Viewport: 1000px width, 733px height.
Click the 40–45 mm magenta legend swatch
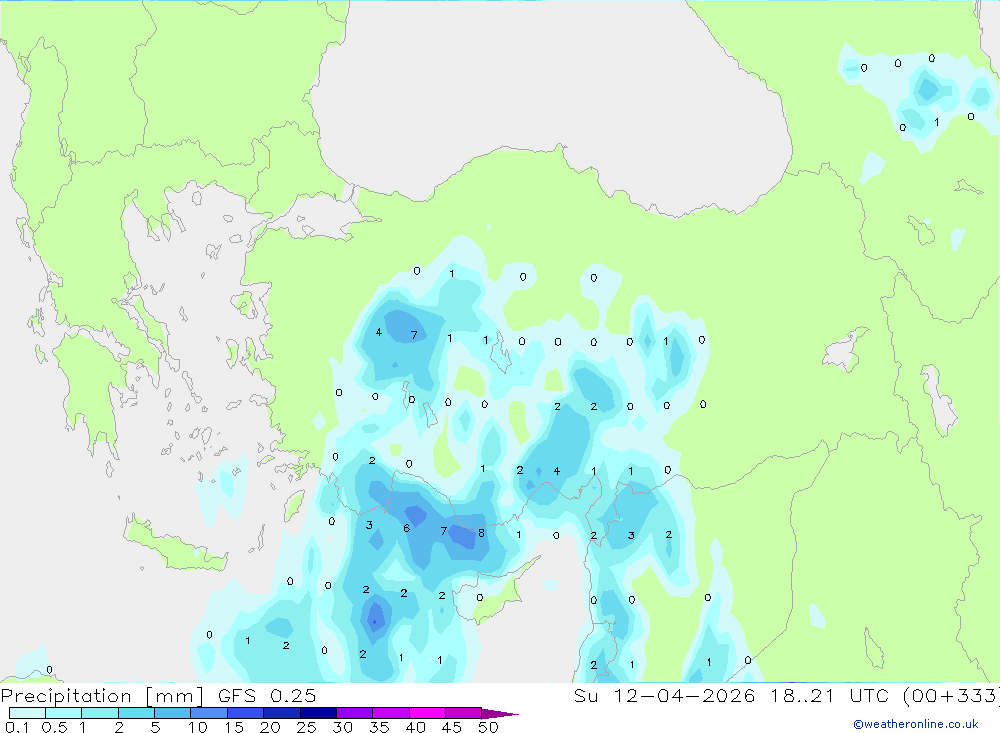point(427,713)
